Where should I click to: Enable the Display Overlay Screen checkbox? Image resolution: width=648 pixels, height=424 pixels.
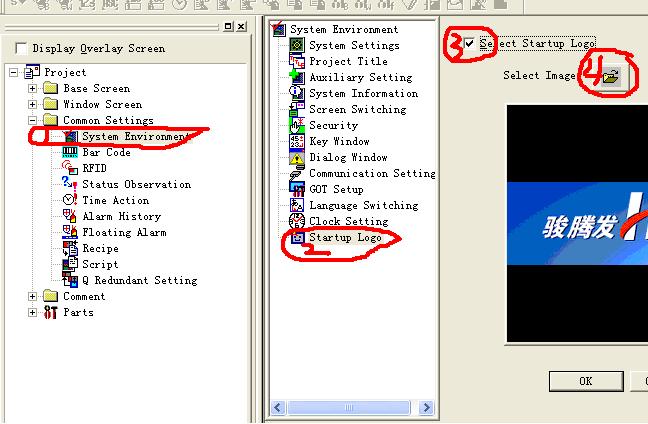(22, 48)
